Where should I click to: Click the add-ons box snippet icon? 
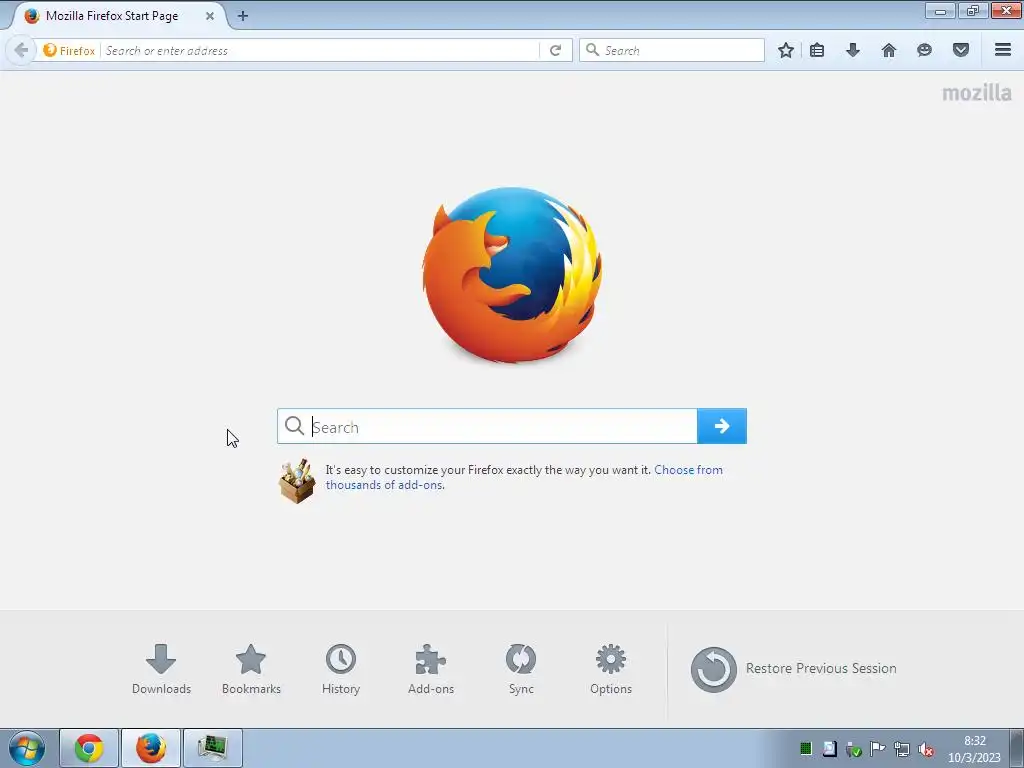point(297,481)
